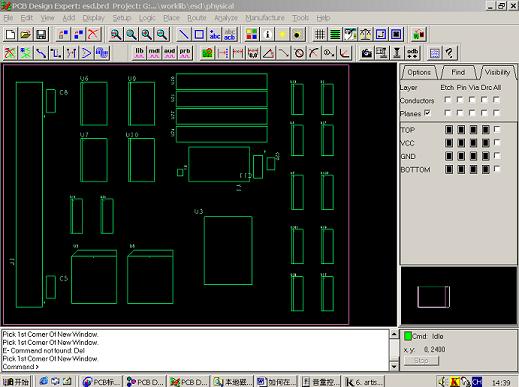This screenshot has height=387, width=519.
Task: Click the command window scroll-down arrow
Action: point(394,366)
